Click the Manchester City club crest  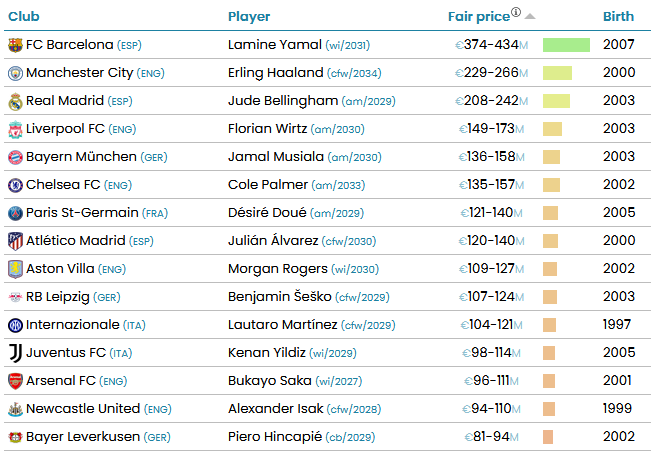click(x=15, y=73)
